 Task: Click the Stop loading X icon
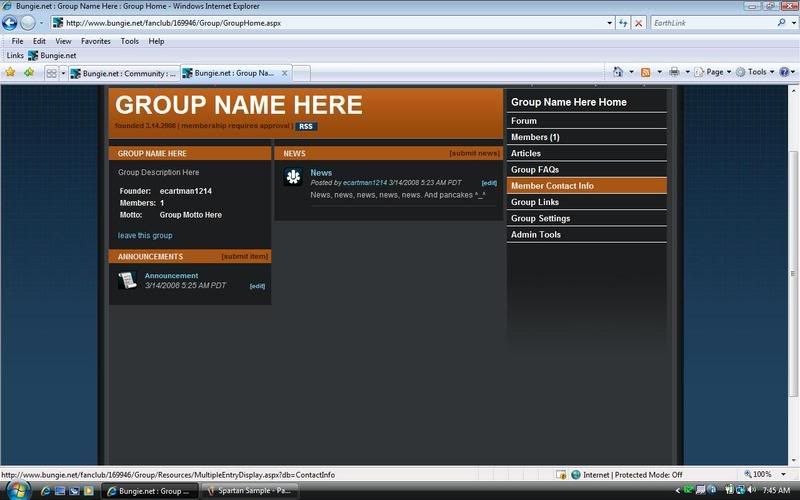click(639, 22)
